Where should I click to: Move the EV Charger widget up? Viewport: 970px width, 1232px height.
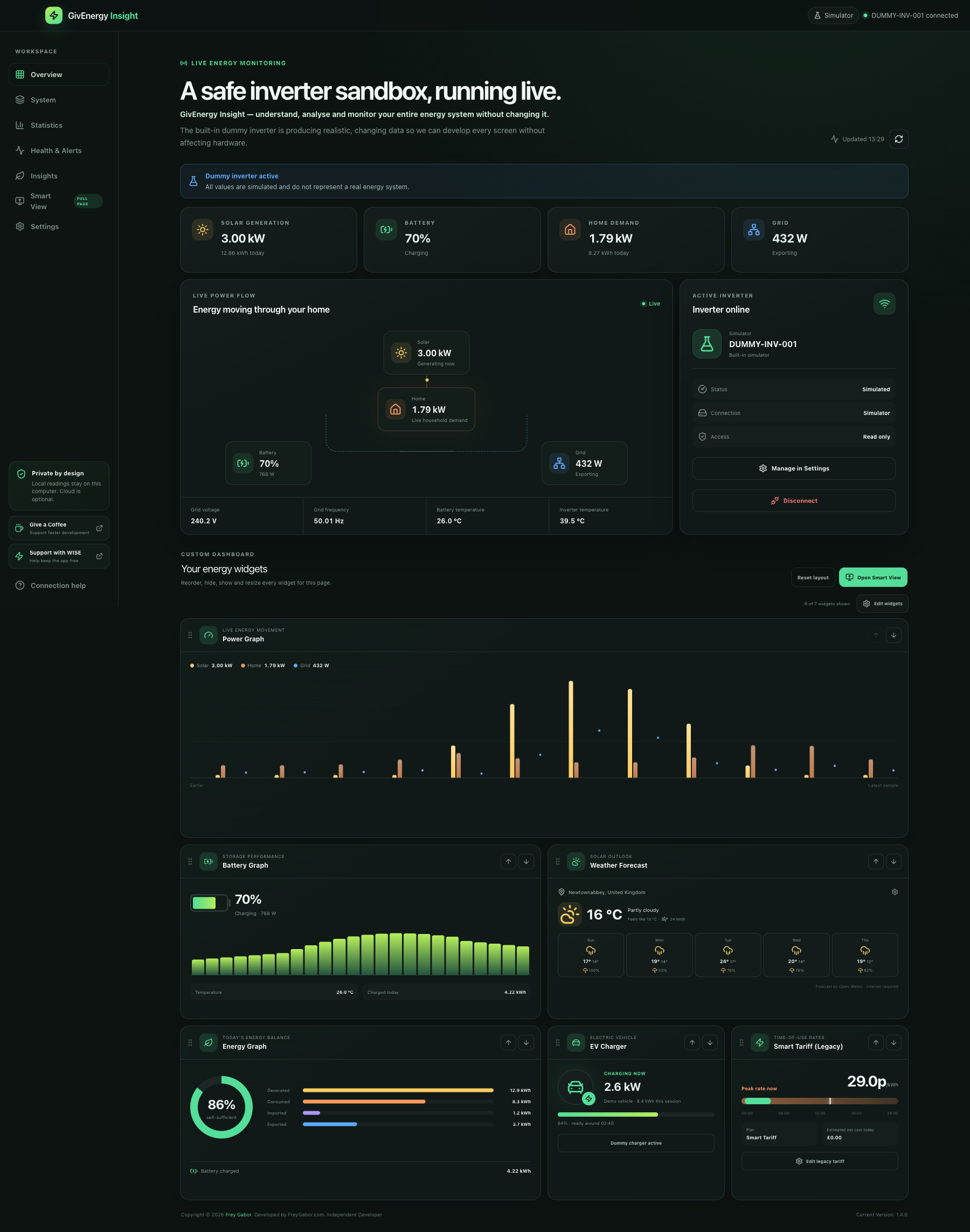pos(692,1042)
